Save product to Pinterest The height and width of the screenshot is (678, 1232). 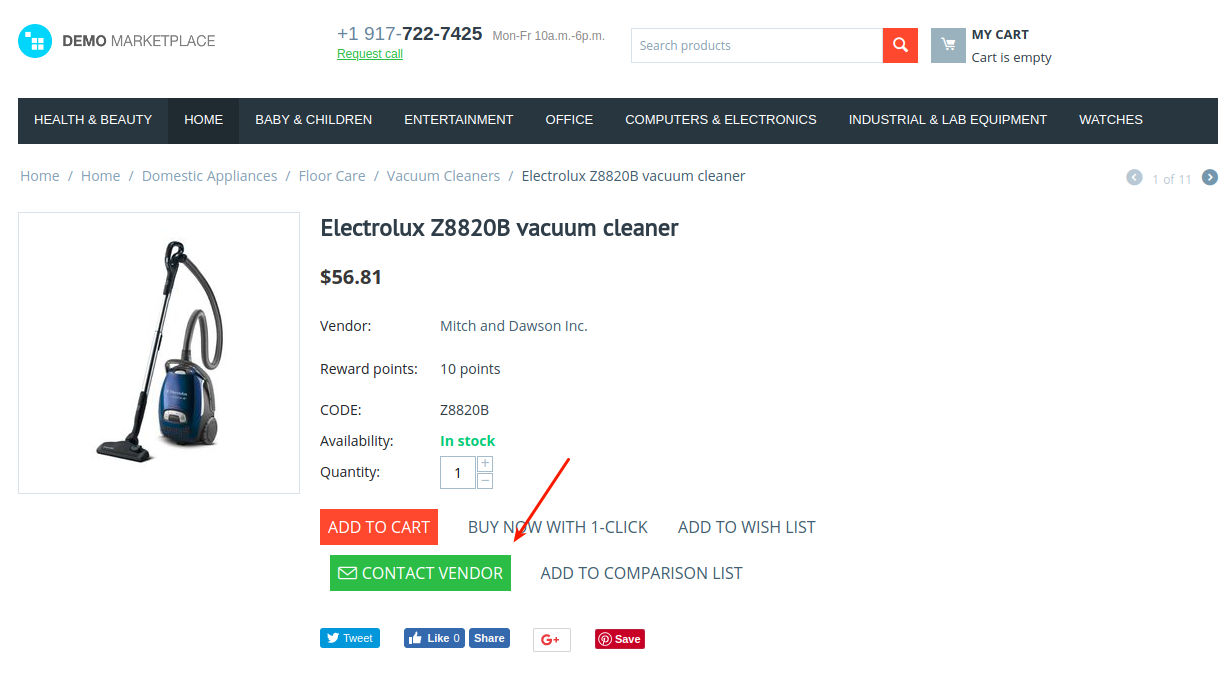(x=620, y=639)
